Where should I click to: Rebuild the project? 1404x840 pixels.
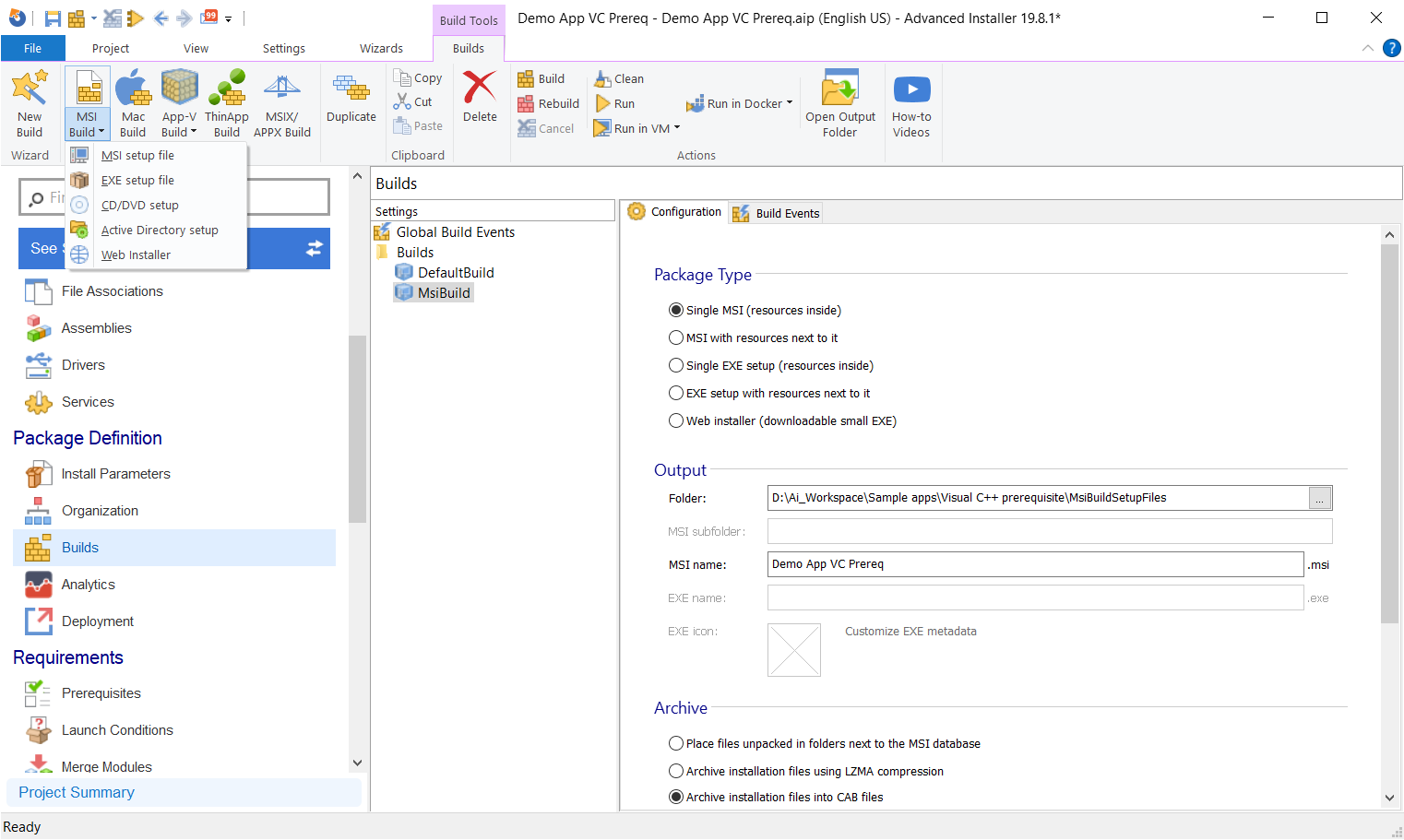pyautogui.click(x=549, y=104)
